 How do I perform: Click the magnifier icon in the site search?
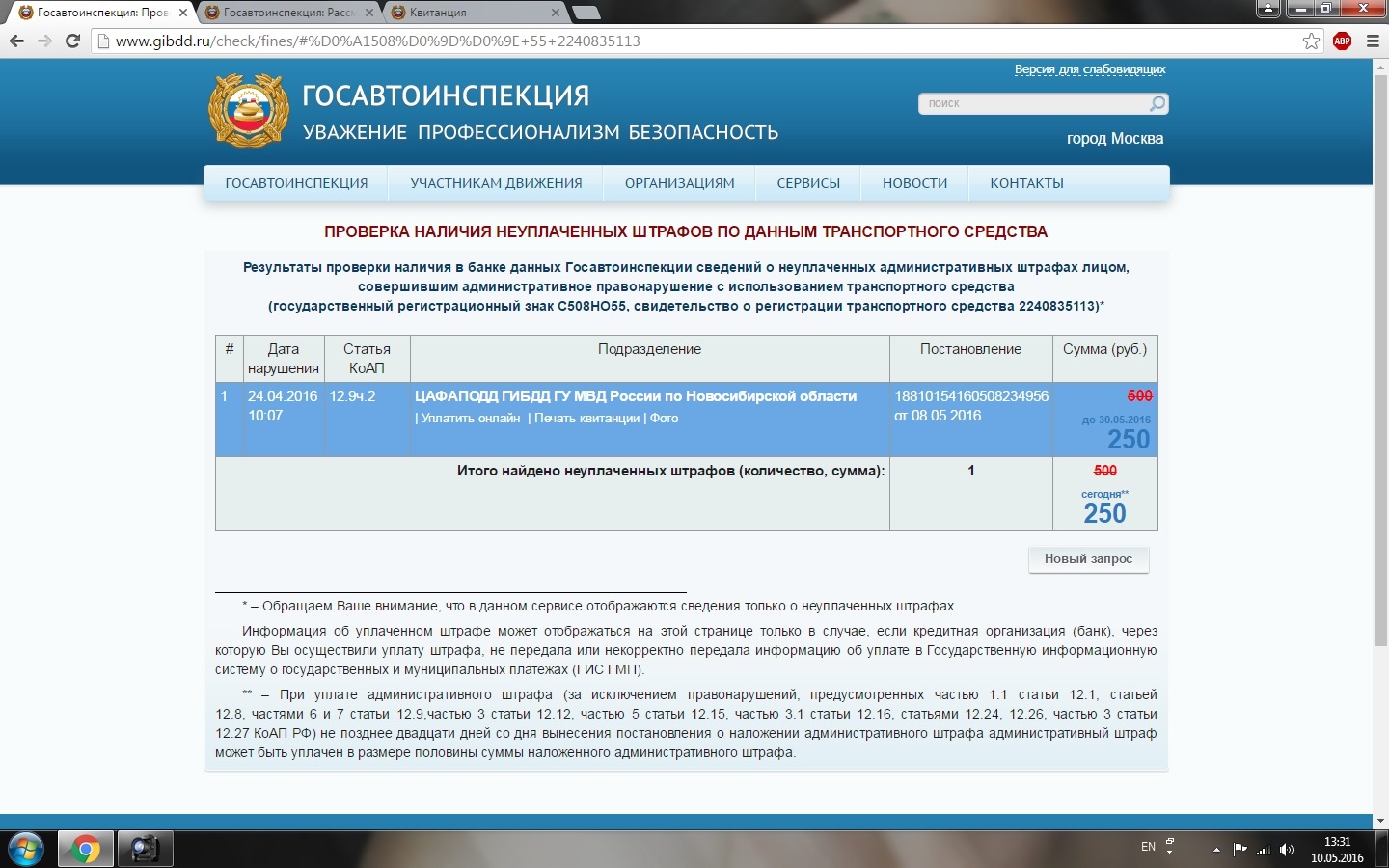click(x=1157, y=103)
